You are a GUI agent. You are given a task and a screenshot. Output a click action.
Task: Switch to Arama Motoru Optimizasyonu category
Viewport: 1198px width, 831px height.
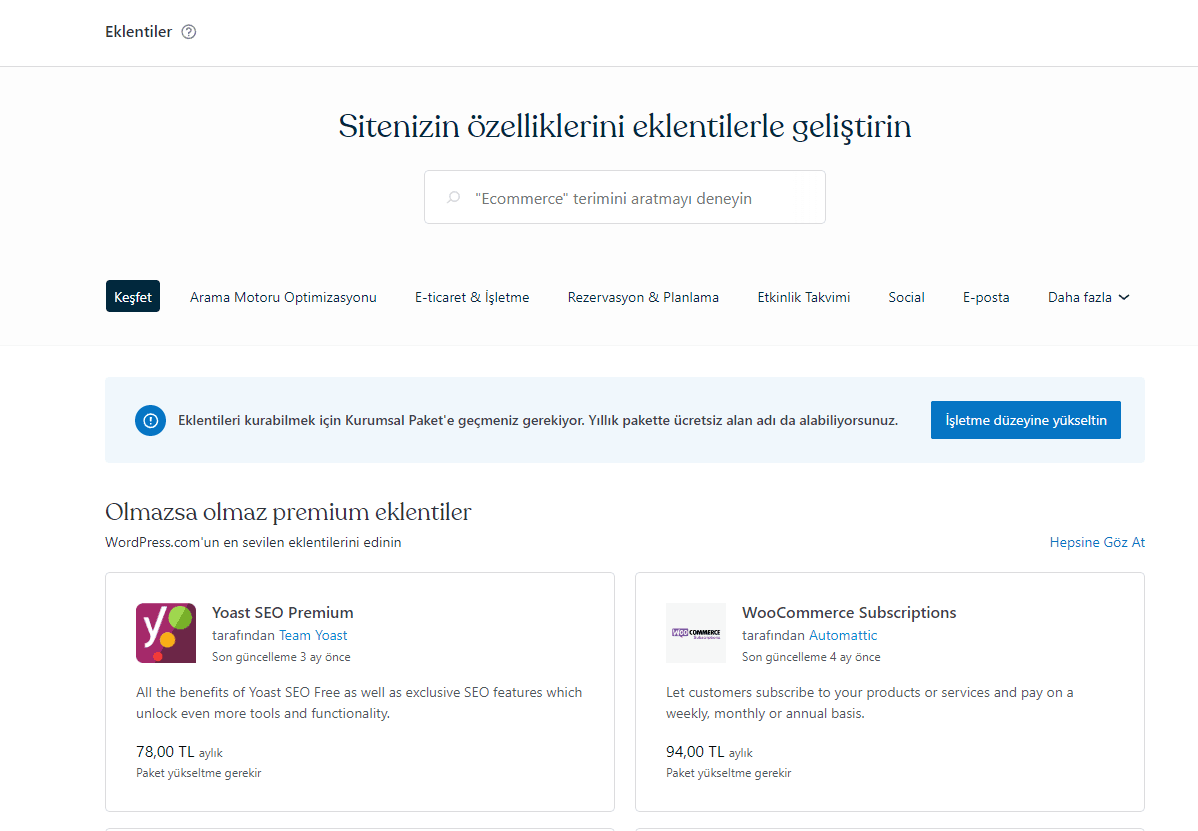[283, 297]
